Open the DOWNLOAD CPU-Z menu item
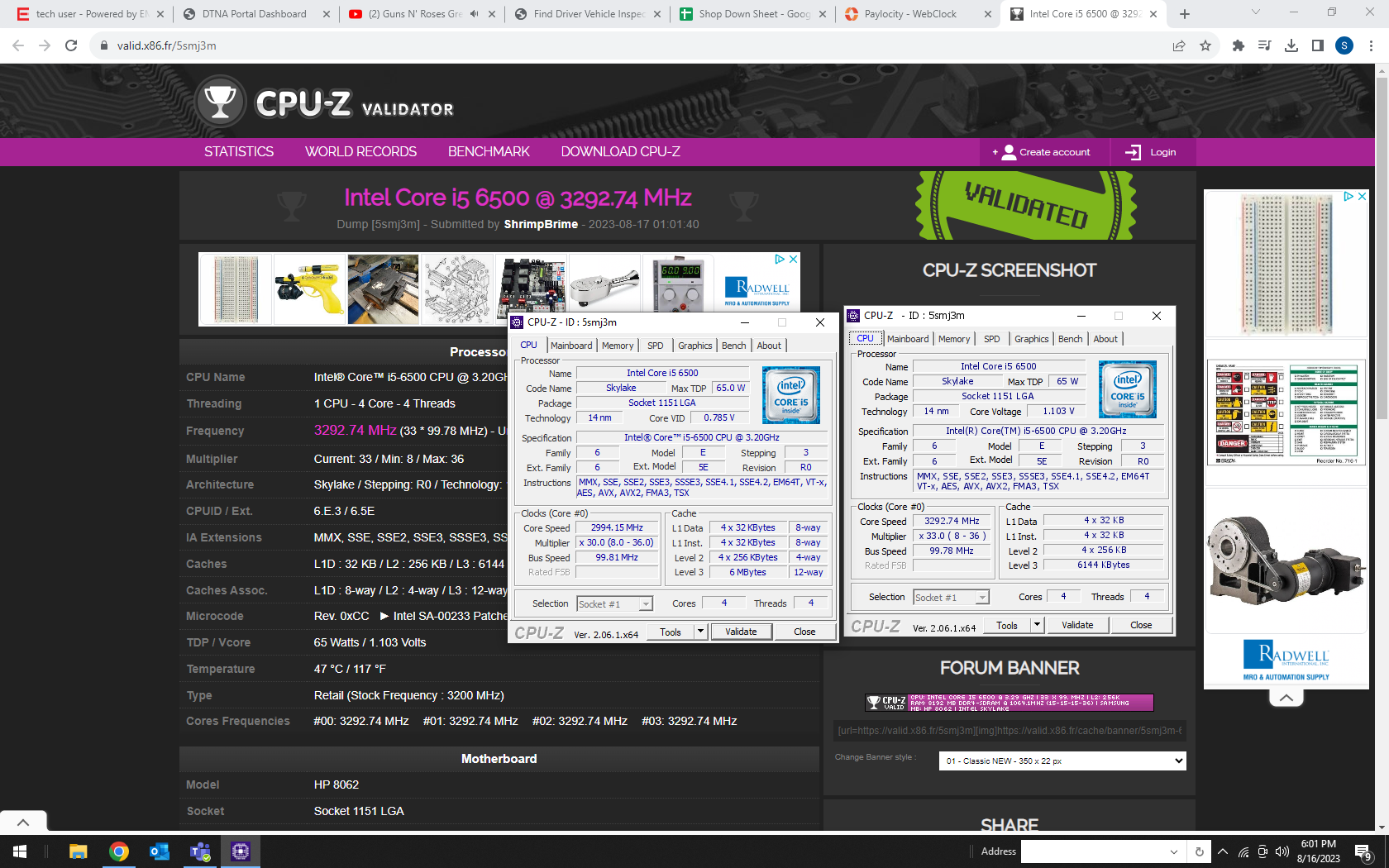1389x868 pixels. coord(621,152)
